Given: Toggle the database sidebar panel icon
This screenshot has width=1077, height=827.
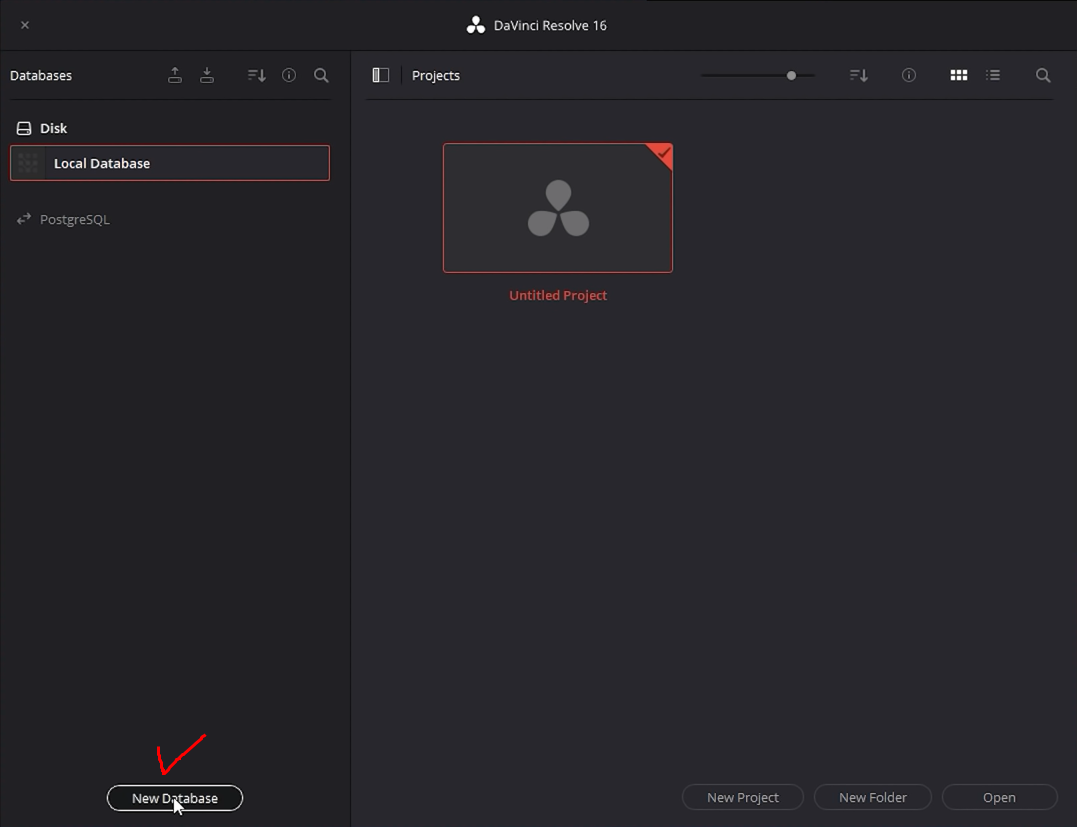Looking at the screenshot, I should click(x=381, y=75).
